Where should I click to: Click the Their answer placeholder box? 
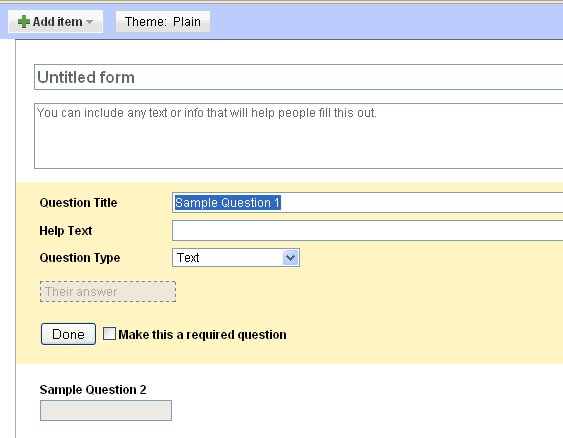[108, 292]
